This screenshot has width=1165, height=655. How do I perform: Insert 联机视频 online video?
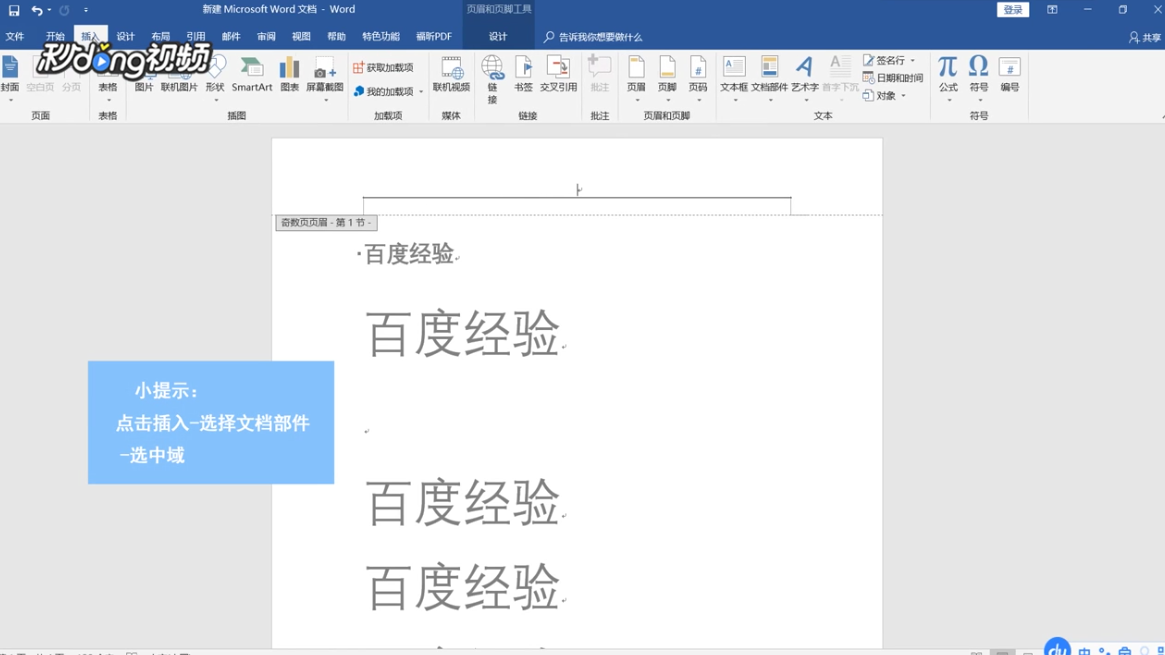[x=451, y=74]
